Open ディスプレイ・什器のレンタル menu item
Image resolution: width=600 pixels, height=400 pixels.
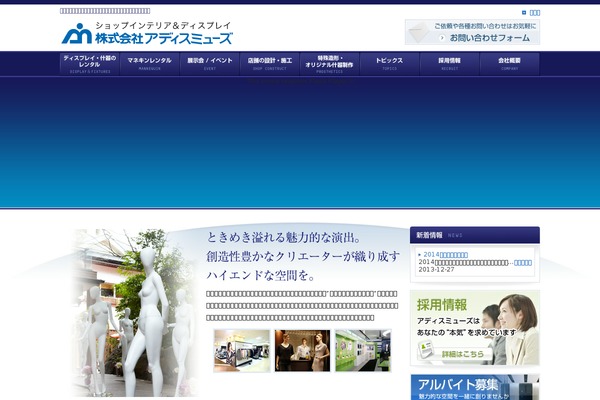[90, 64]
